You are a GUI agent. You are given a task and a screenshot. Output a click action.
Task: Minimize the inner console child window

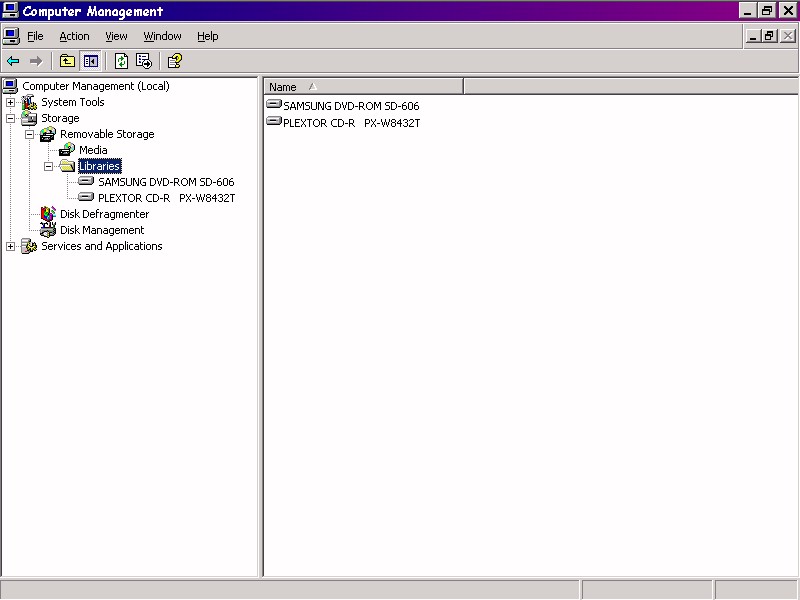[753, 36]
